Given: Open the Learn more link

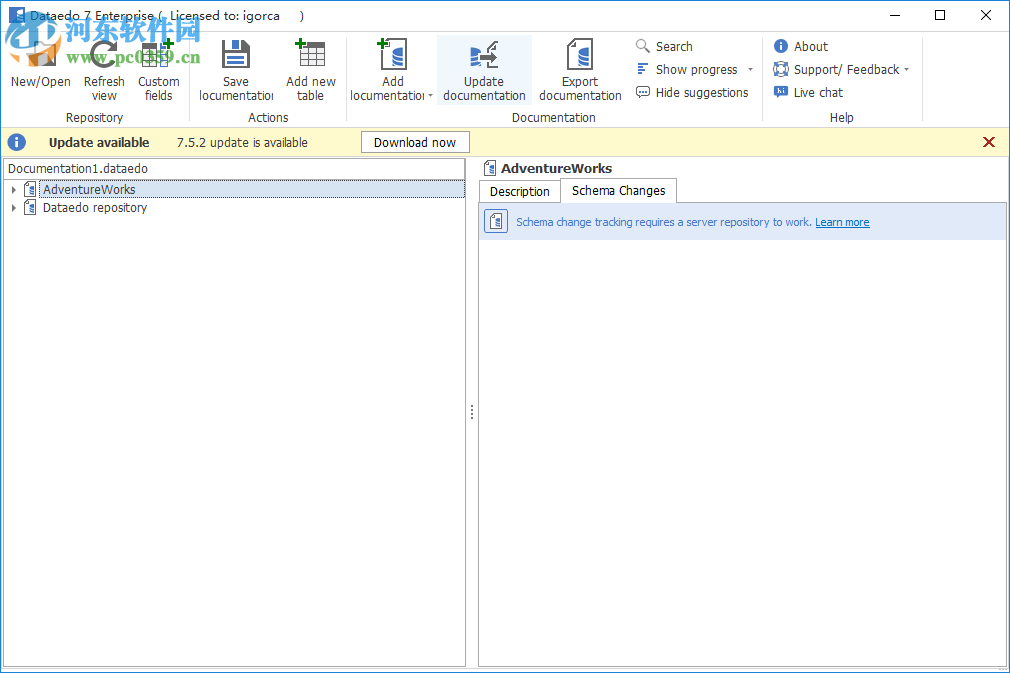Looking at the screenshot, I should coord(842,222).
